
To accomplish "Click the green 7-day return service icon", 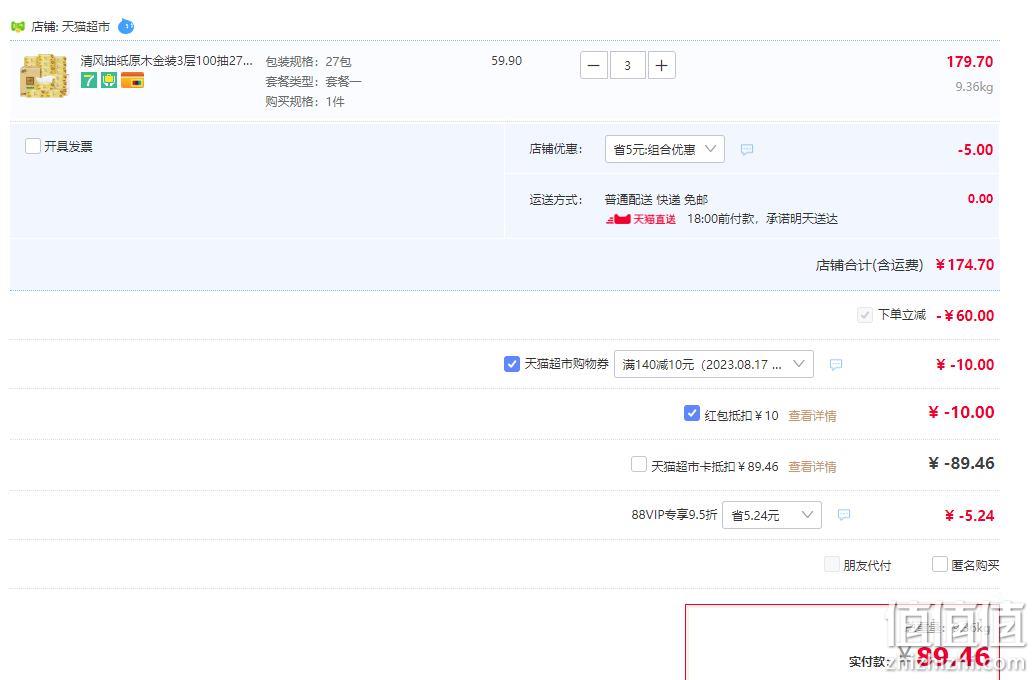I will click(x=89, y=81).
